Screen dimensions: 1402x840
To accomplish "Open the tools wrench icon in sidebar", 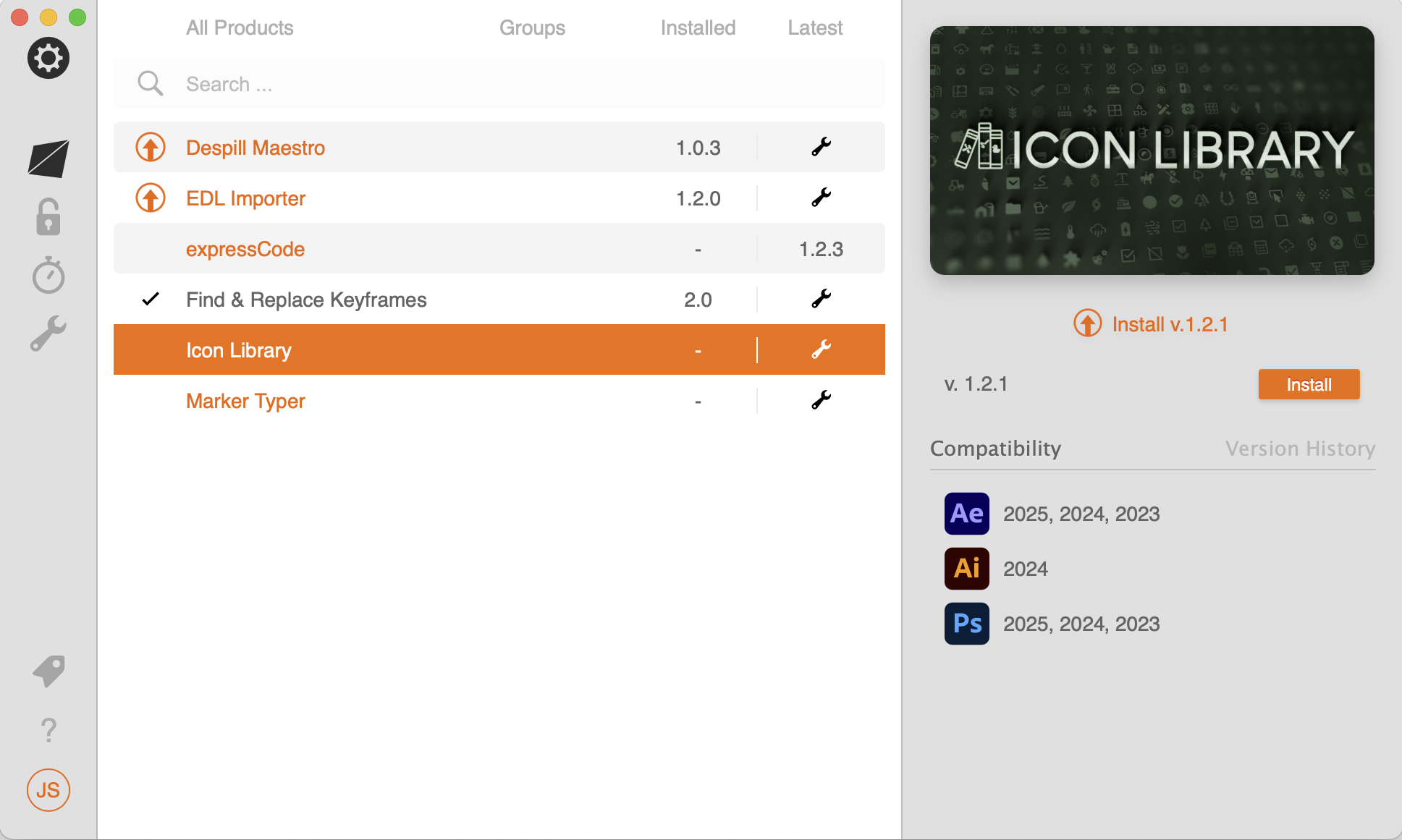I will click(48, 334).
